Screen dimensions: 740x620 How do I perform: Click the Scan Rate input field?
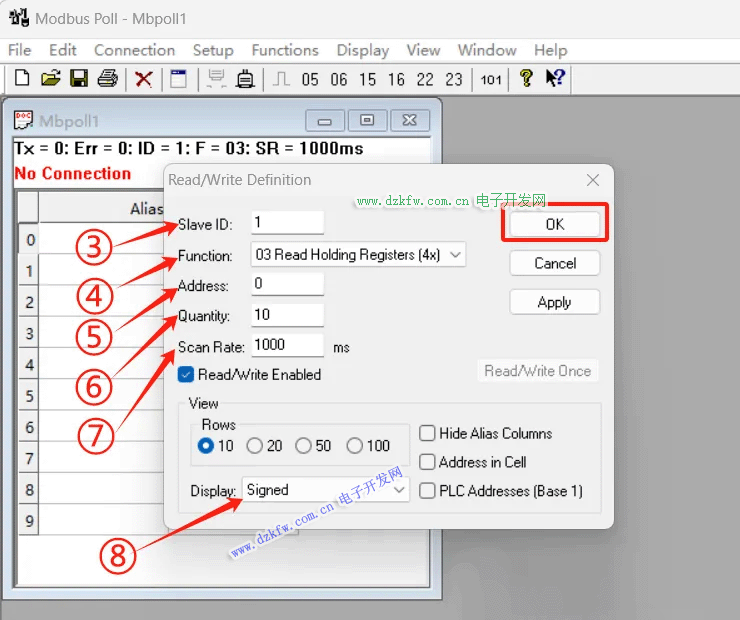[x=287, y=345]
